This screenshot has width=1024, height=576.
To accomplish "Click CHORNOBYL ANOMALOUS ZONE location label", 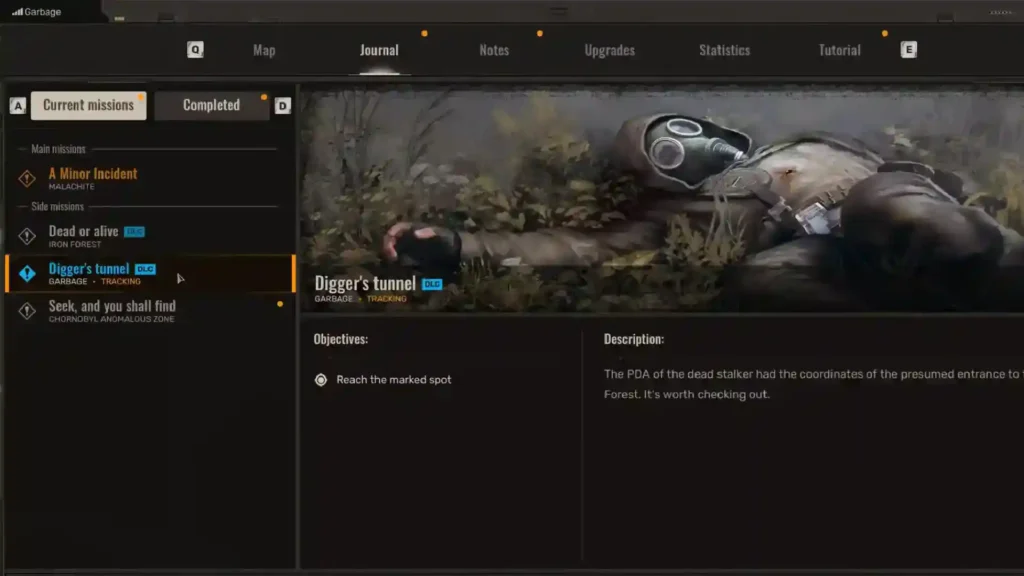I will (112, 319).
